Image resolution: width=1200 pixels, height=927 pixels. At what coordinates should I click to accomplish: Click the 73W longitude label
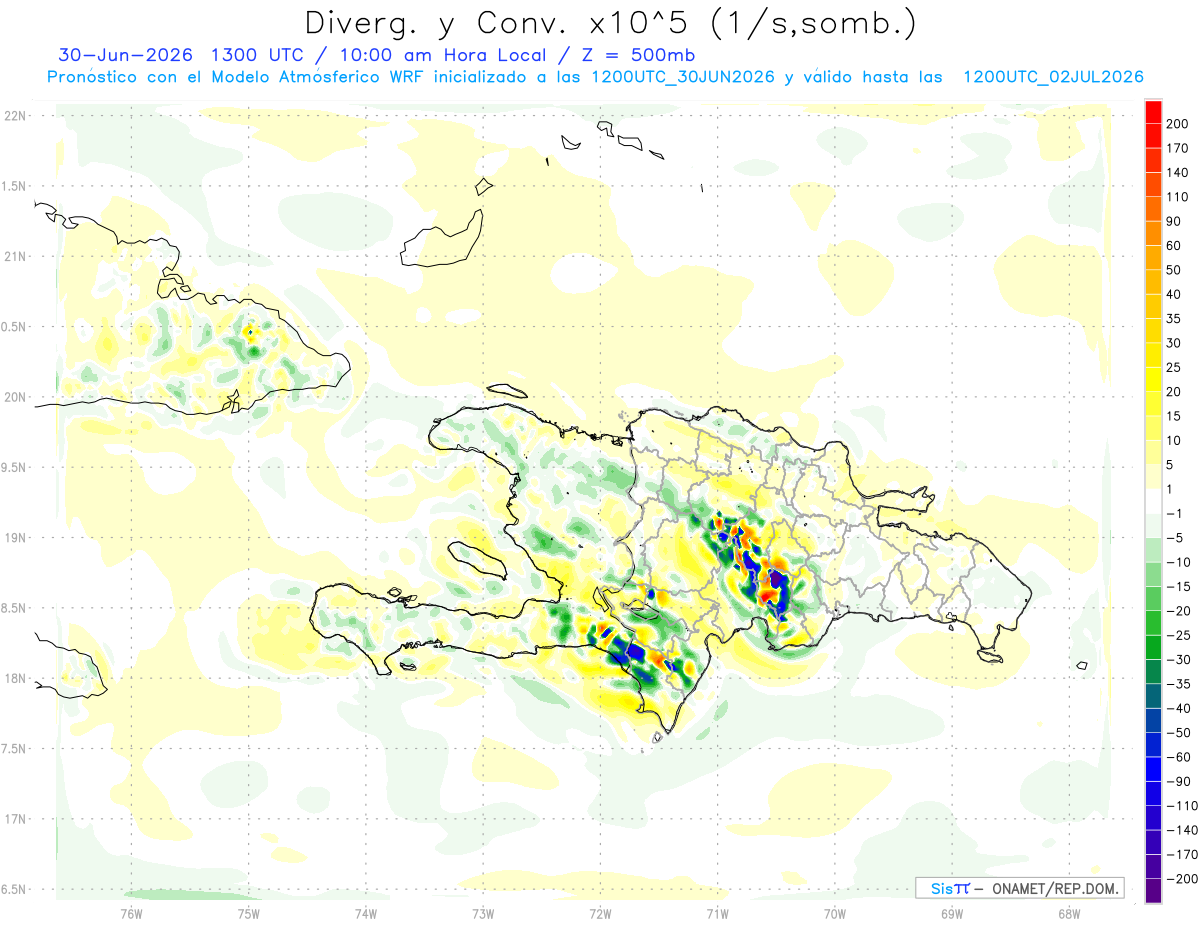pyautogui.click(x=483, y=912)
